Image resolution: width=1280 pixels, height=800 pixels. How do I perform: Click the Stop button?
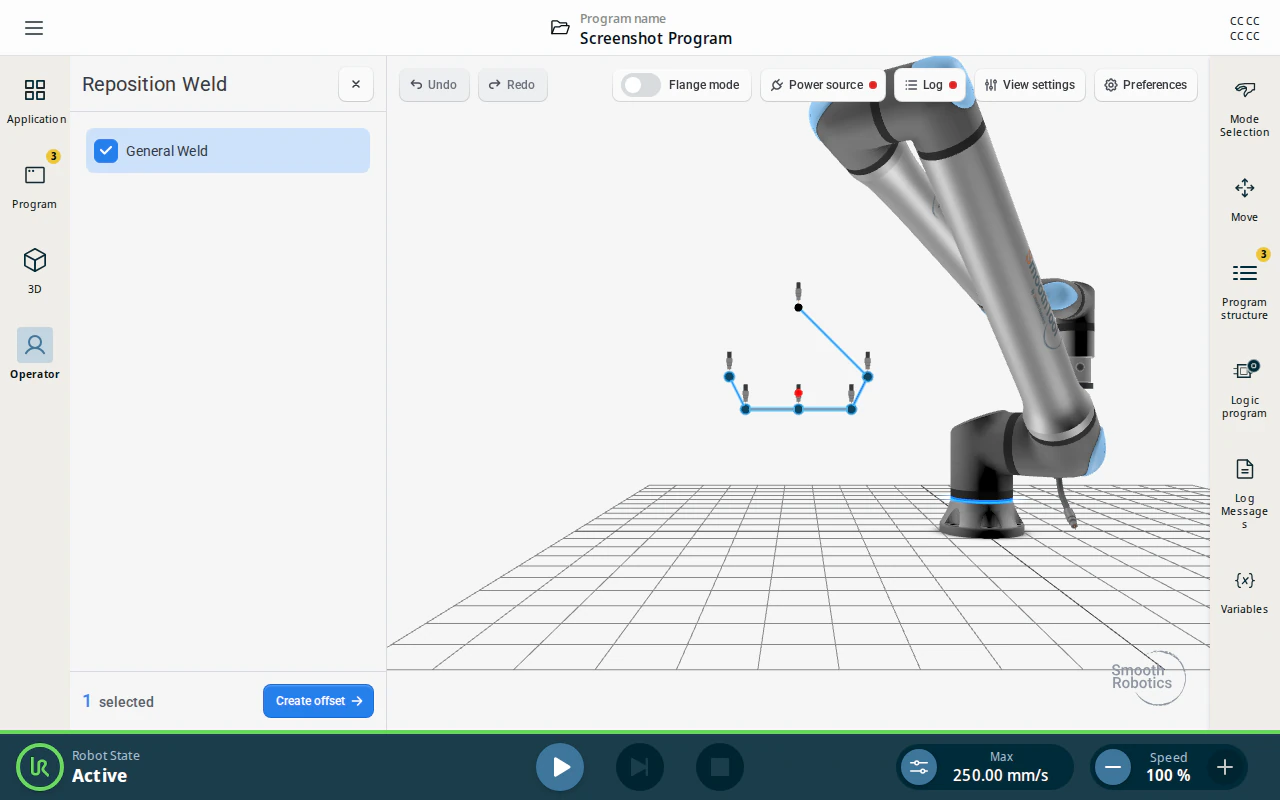click(720, 767)
